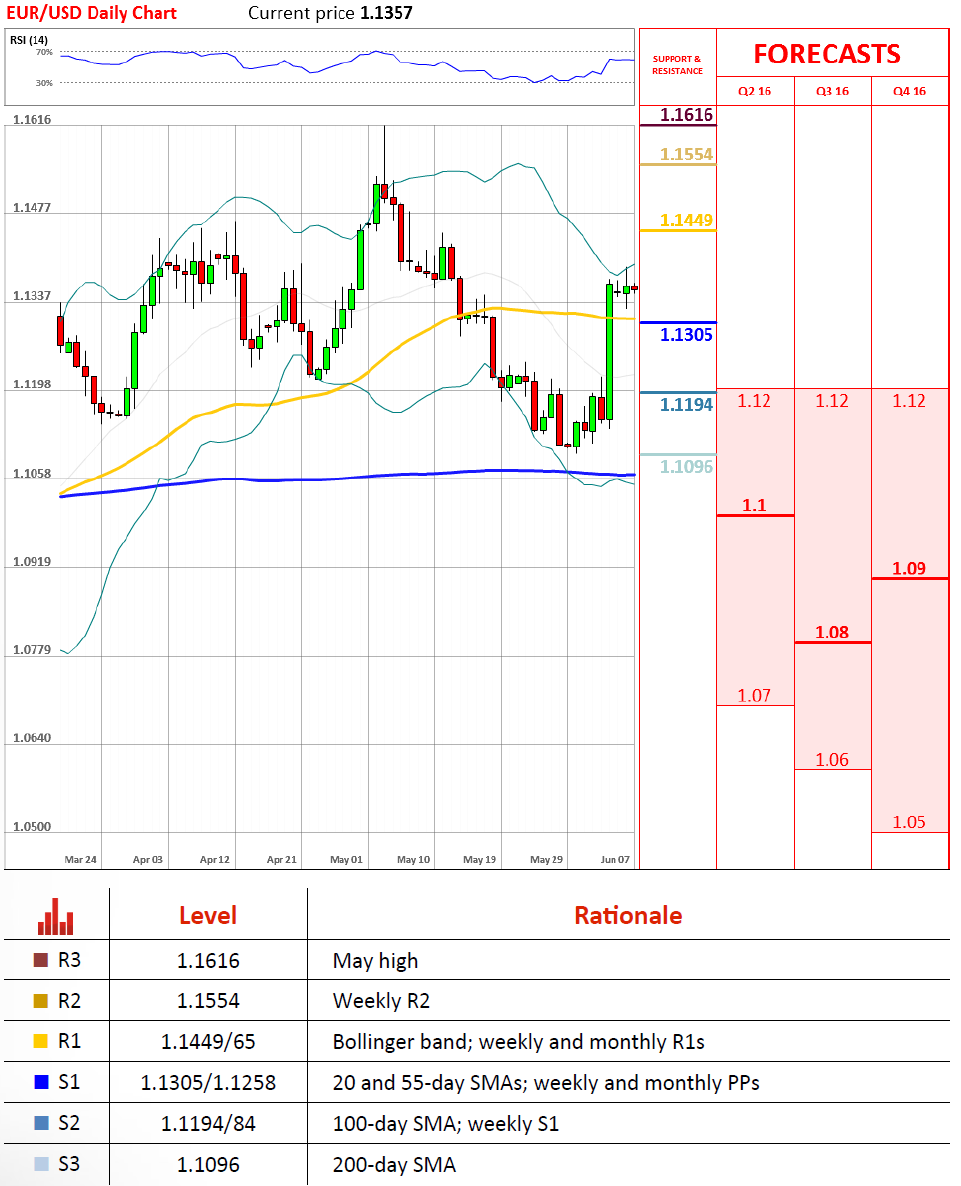Click the current price 1.1357 text
This screenshot has height=1186, width=961.
point(330,13)
